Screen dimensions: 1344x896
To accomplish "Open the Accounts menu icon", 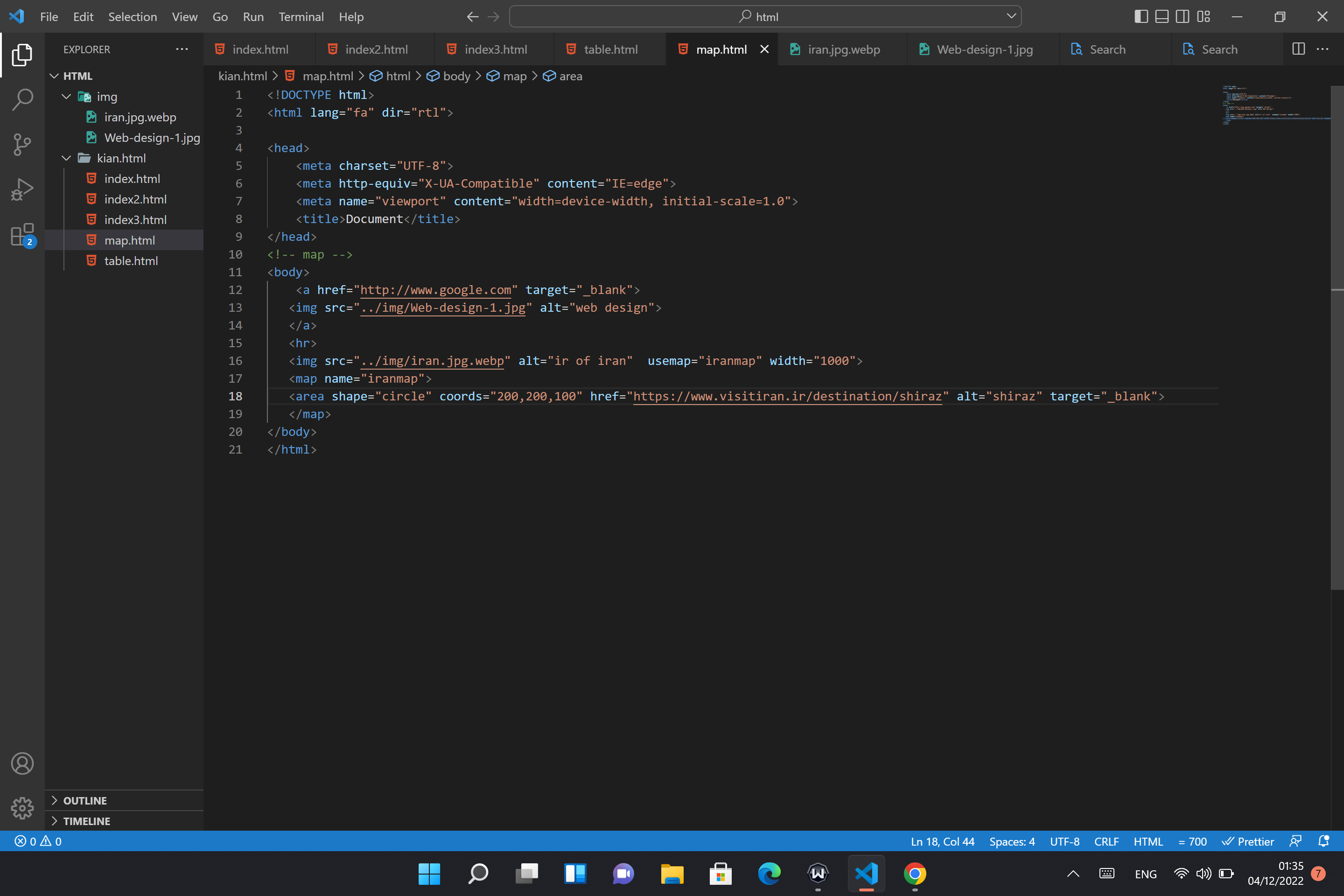I will pyautogui.click(x=22, y=763).
